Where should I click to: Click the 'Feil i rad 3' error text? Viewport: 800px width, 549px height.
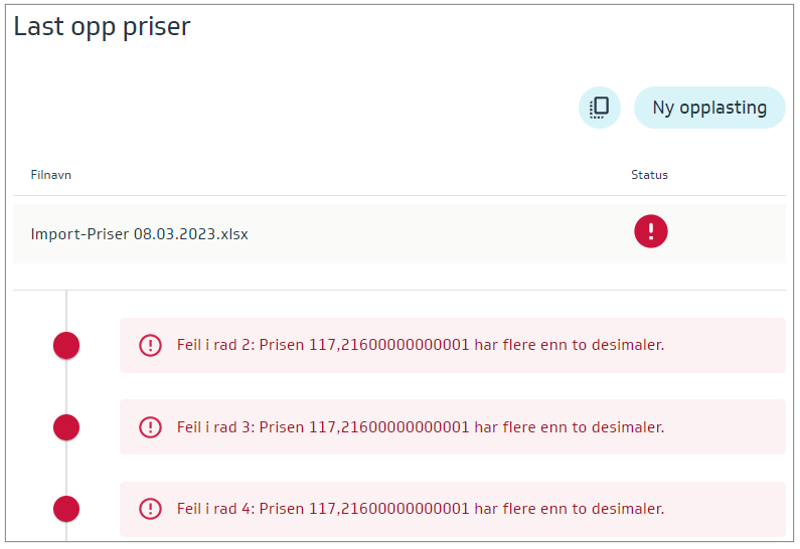click(x=215, y=427)
